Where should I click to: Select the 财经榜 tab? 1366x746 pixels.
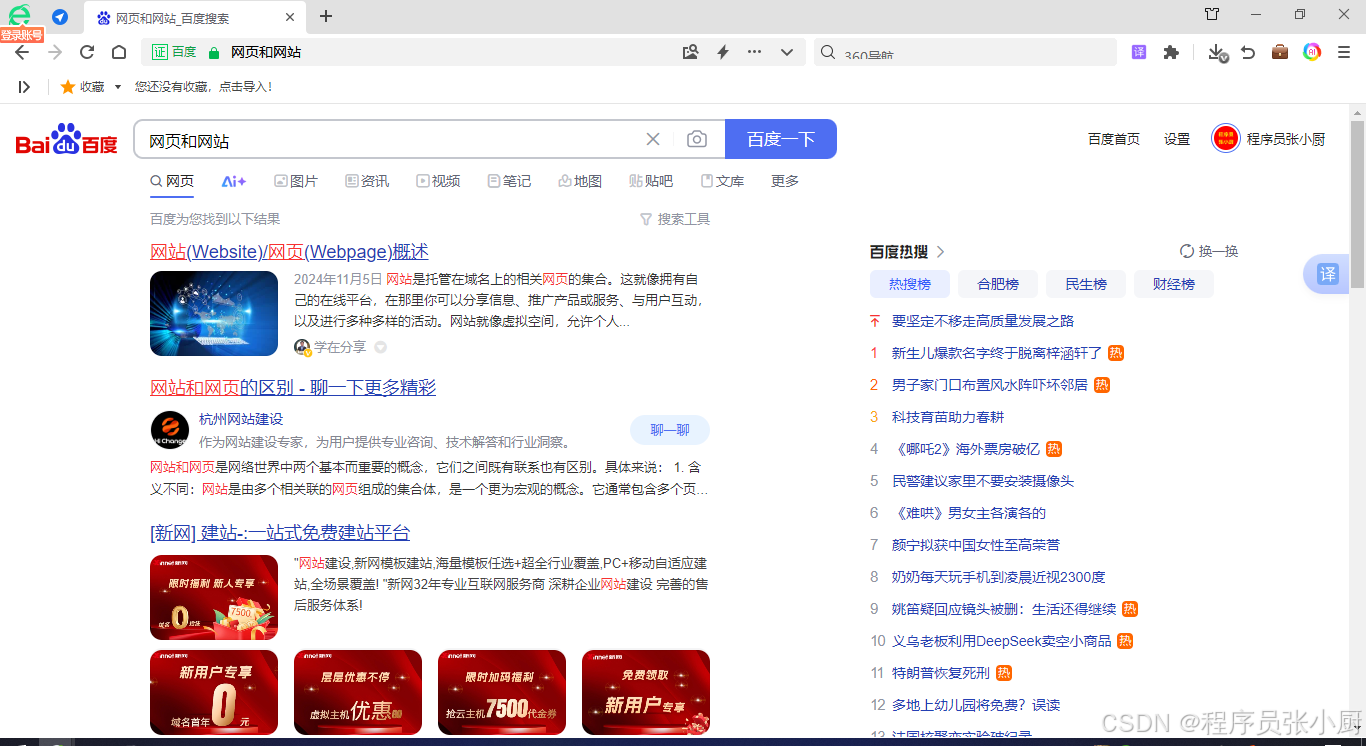point(1174,284)
